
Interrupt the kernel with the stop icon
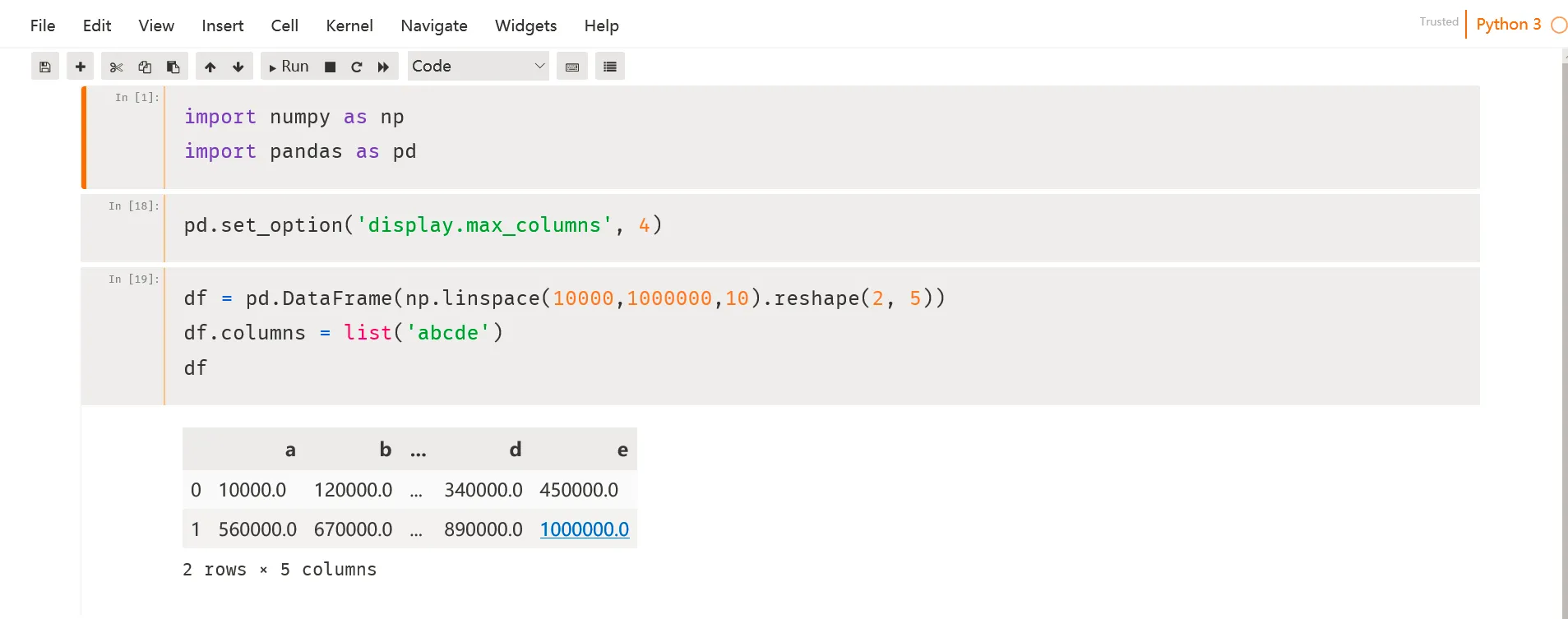[330, 67]
